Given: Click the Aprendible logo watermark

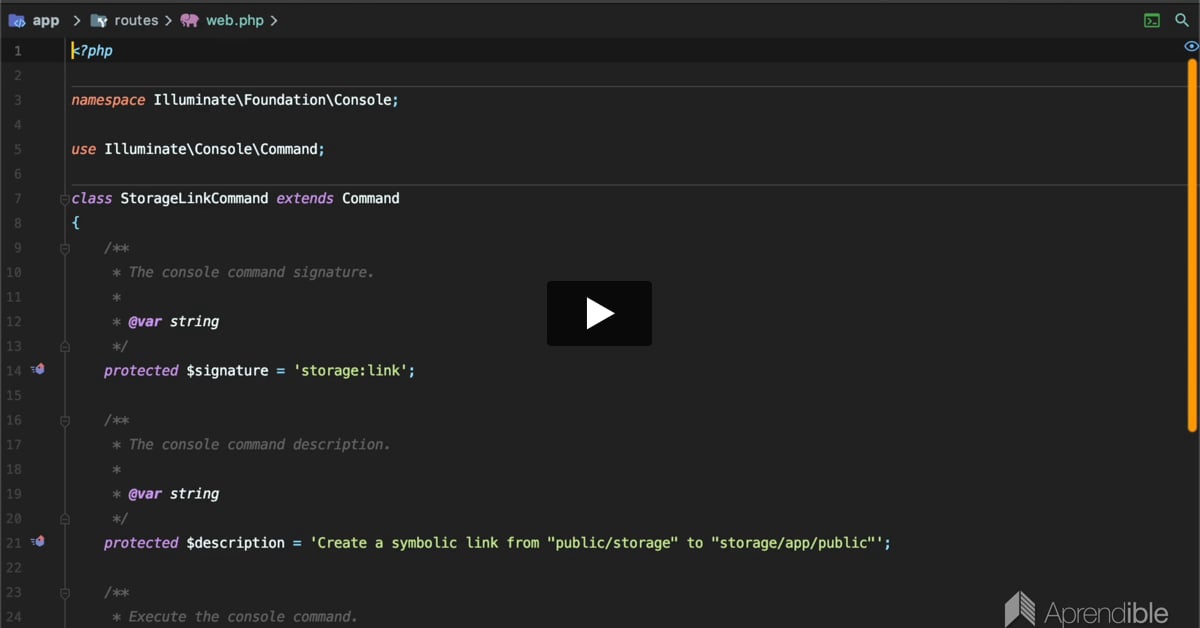Looking at the screenshot, I should coord(1086,609).
